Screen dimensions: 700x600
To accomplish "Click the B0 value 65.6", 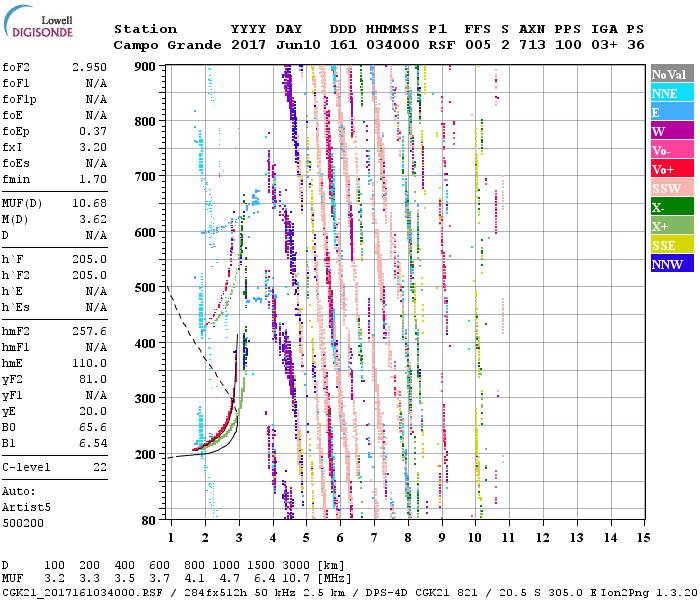I will click(93, 427).
